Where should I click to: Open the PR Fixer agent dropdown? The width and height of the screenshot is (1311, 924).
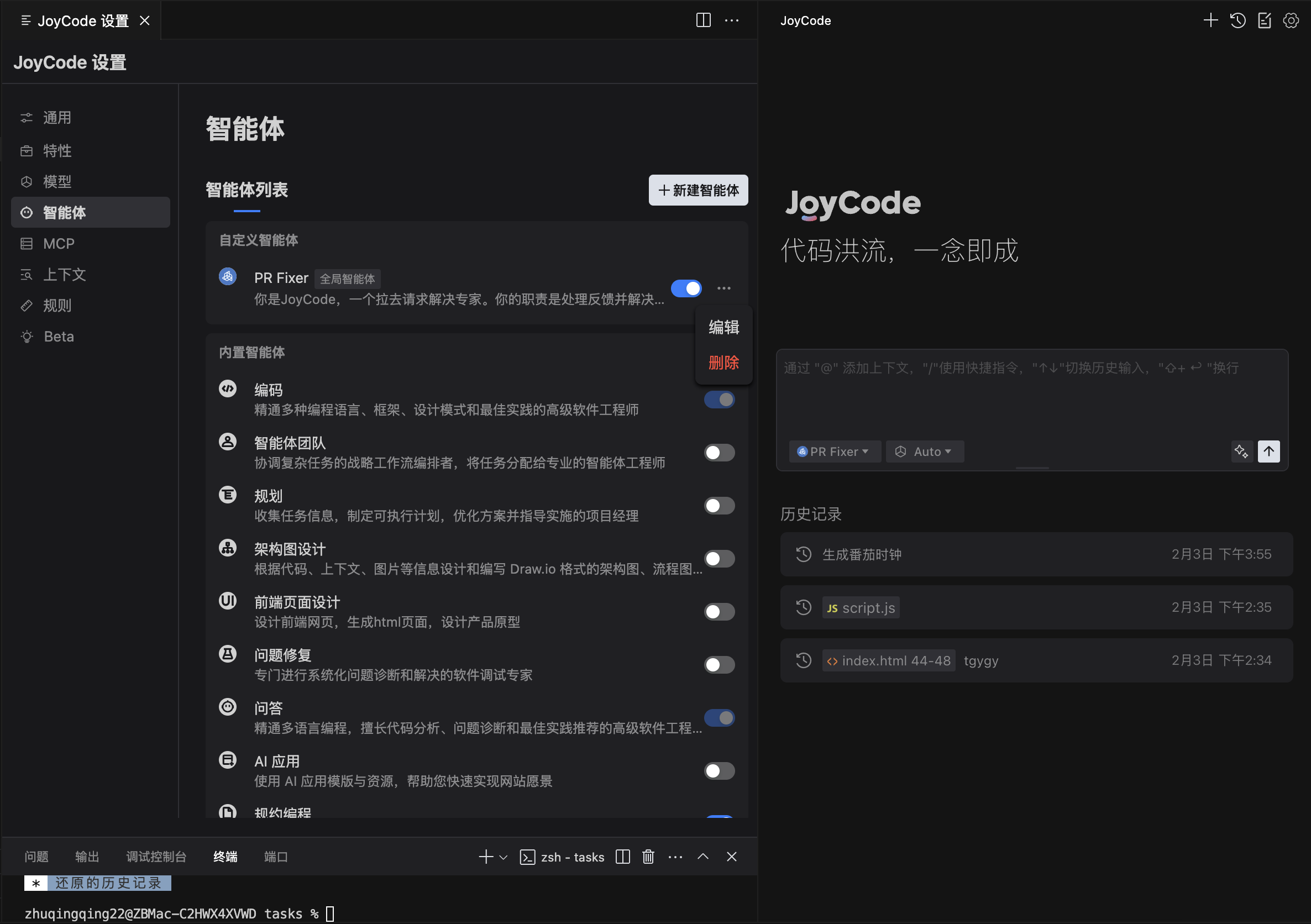(x=834, y=452)
